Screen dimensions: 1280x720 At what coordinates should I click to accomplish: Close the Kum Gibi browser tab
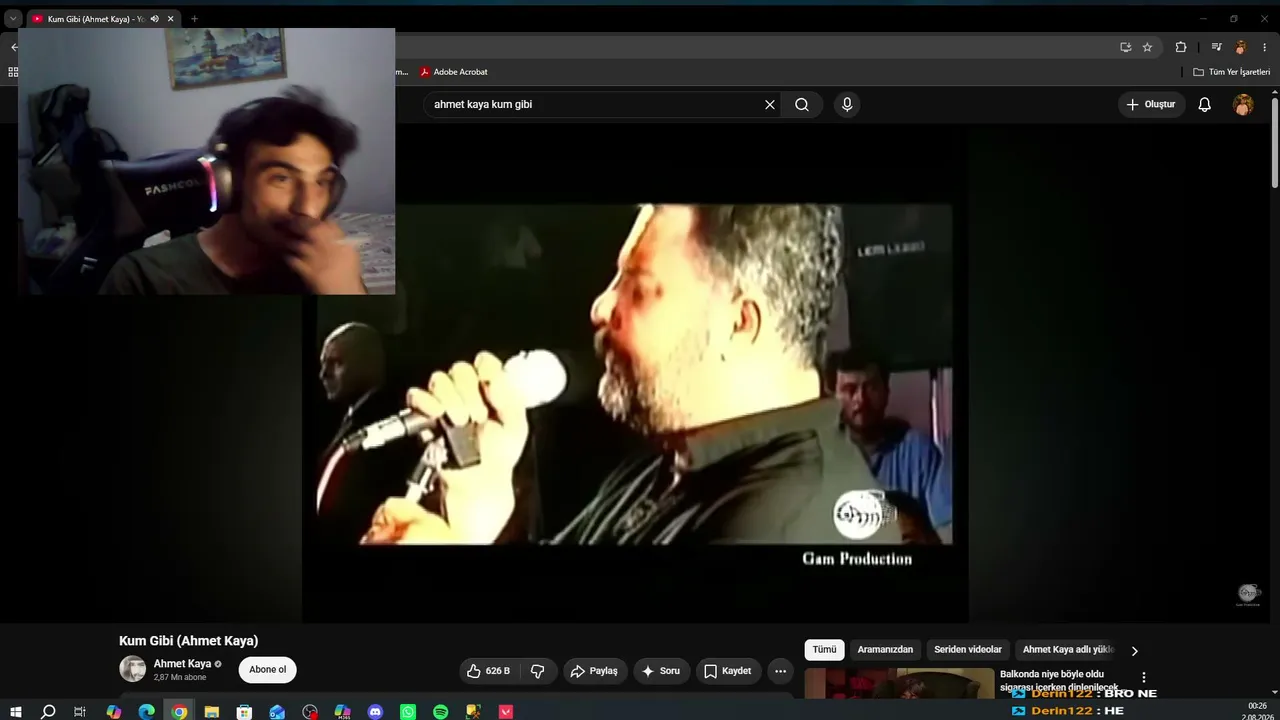pos(171,19)
